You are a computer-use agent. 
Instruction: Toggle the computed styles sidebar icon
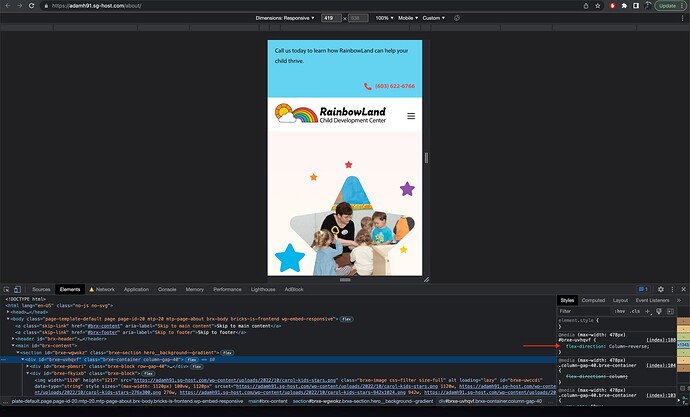[x=670, y=311]
